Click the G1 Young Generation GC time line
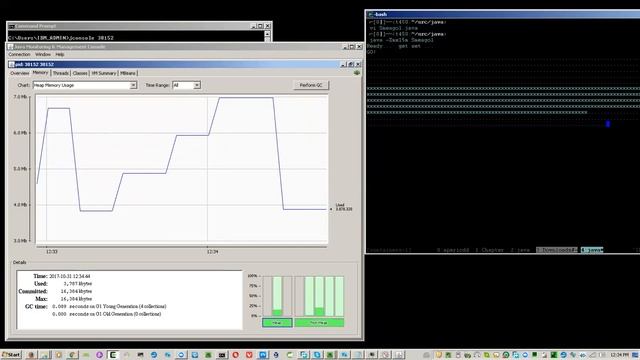The width and height of the screenshot is (640, 360). (109, 306)
